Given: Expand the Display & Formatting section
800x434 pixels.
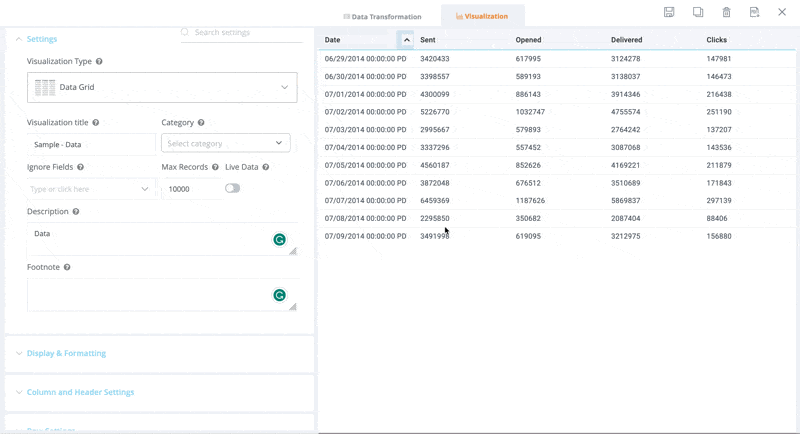Looking at the screenshot, I should click(x=66, y=353).
